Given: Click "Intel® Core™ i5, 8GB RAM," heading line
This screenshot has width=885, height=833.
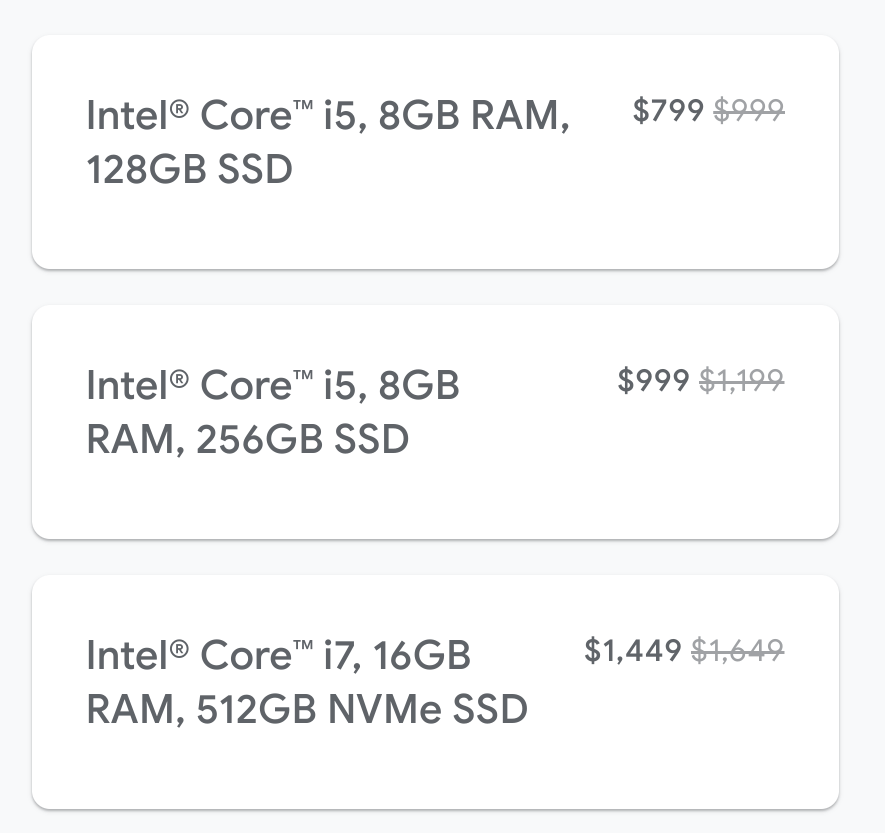Looking at the screenshot, I should 328,116.
